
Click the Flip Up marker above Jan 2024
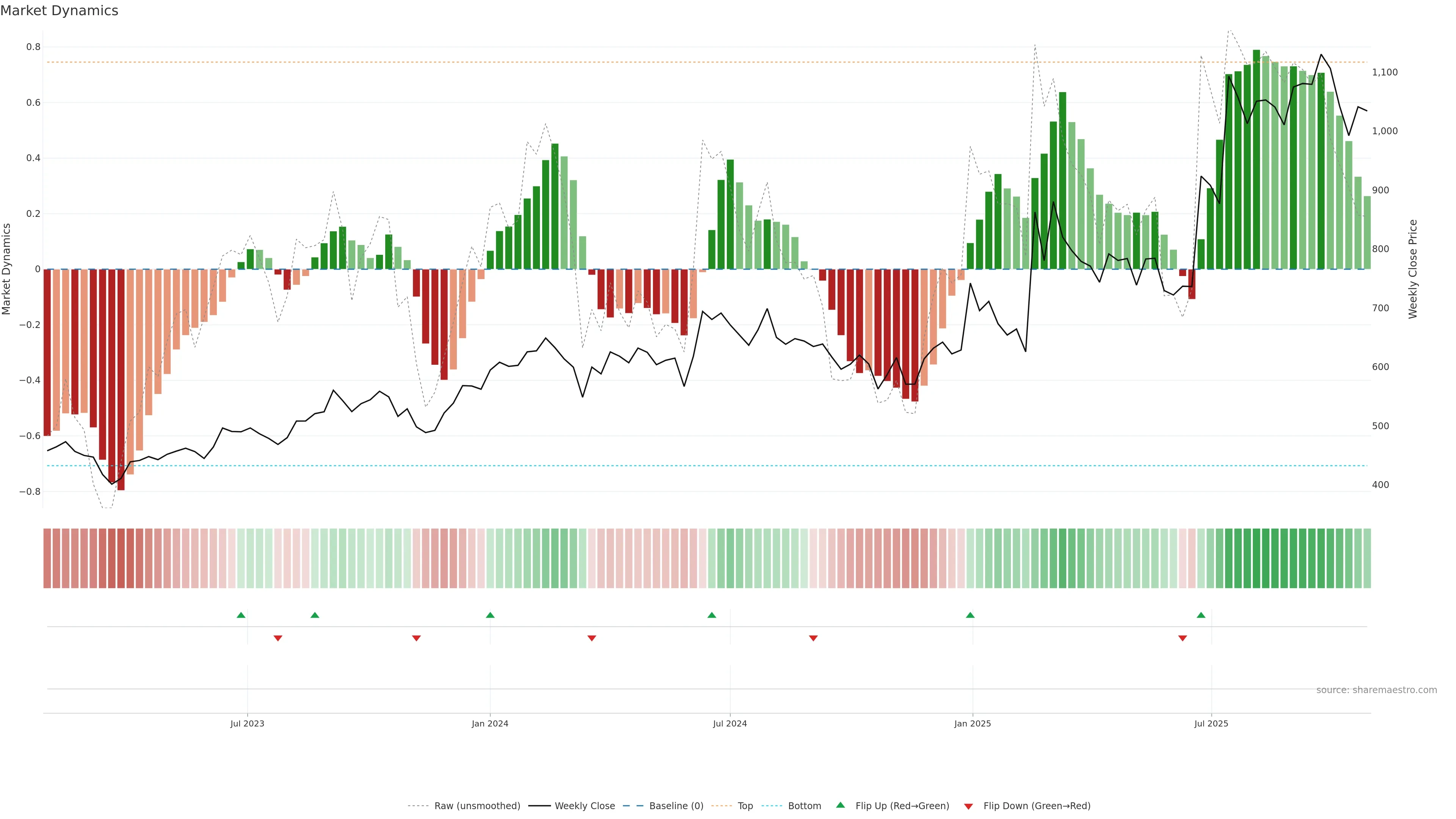[490, 615]
